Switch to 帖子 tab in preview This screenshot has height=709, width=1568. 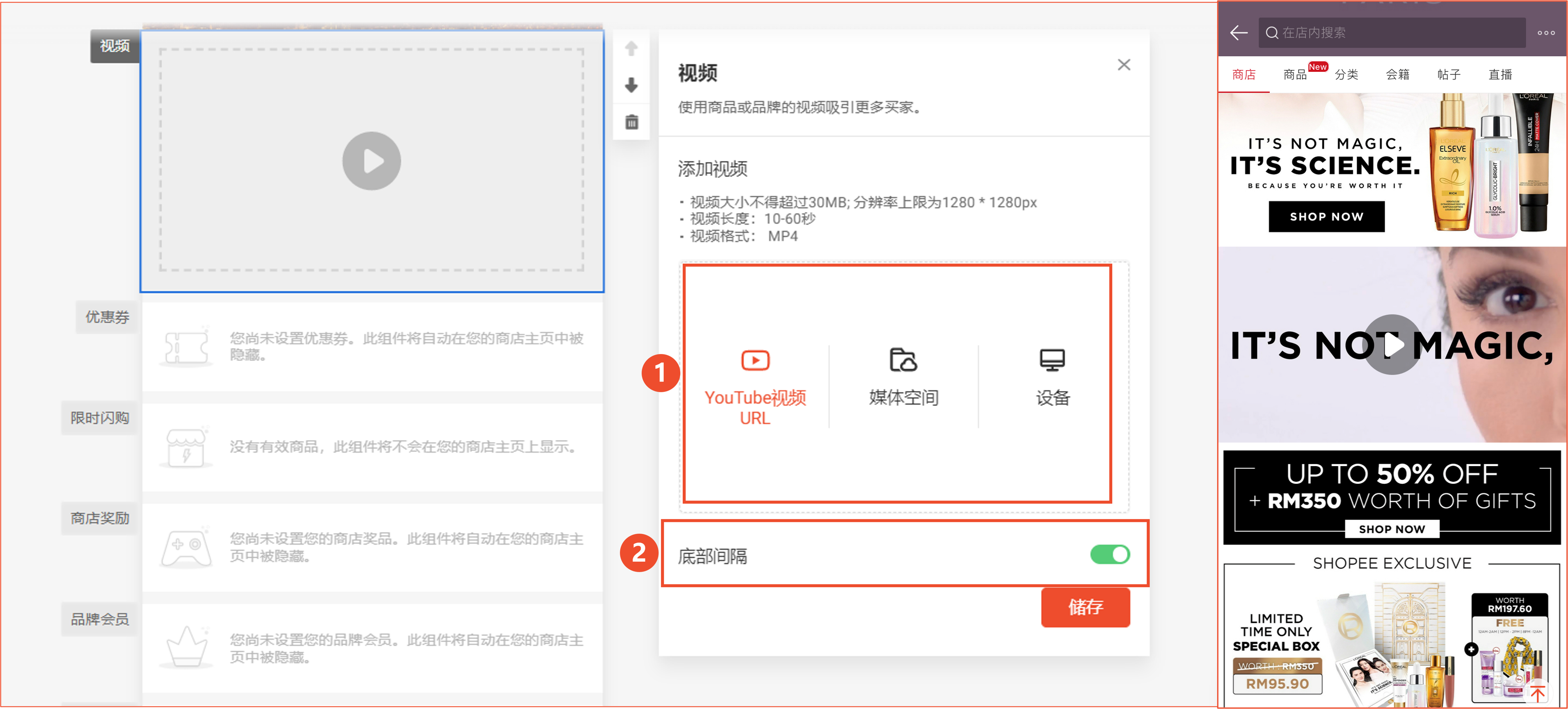coord(1449,74)
